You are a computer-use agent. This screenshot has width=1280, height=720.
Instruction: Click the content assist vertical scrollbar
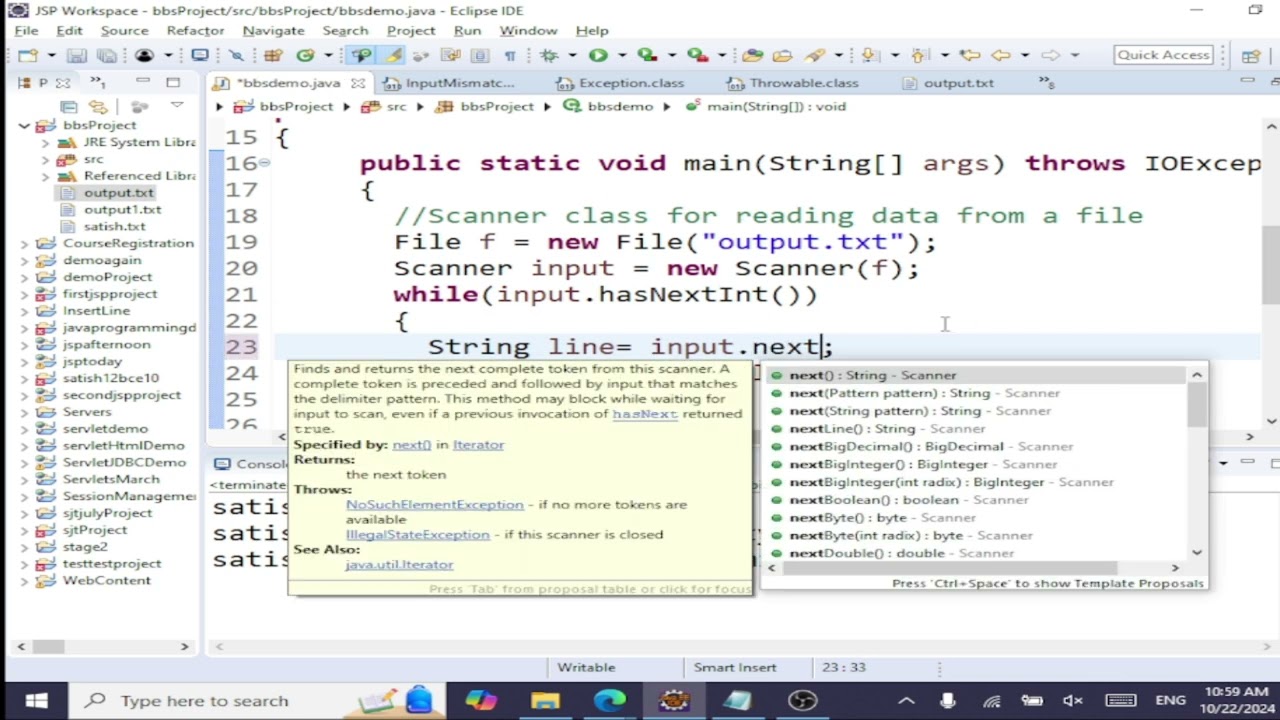pos(1197,464)
